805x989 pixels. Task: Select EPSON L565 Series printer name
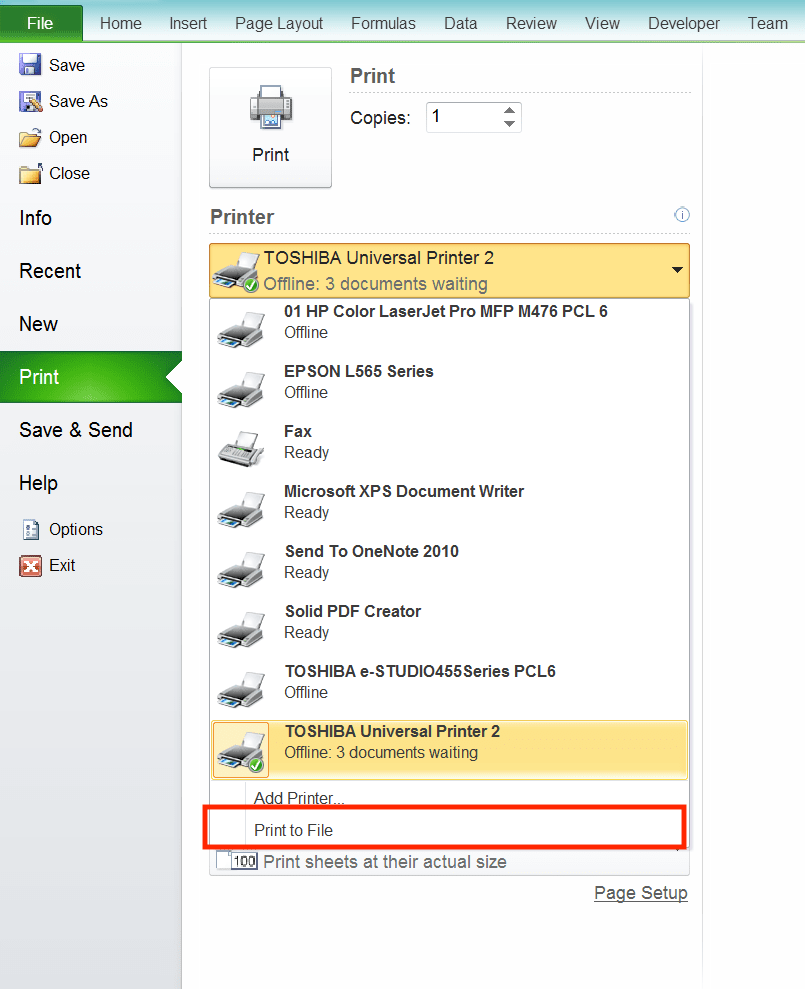pos(358,371)
